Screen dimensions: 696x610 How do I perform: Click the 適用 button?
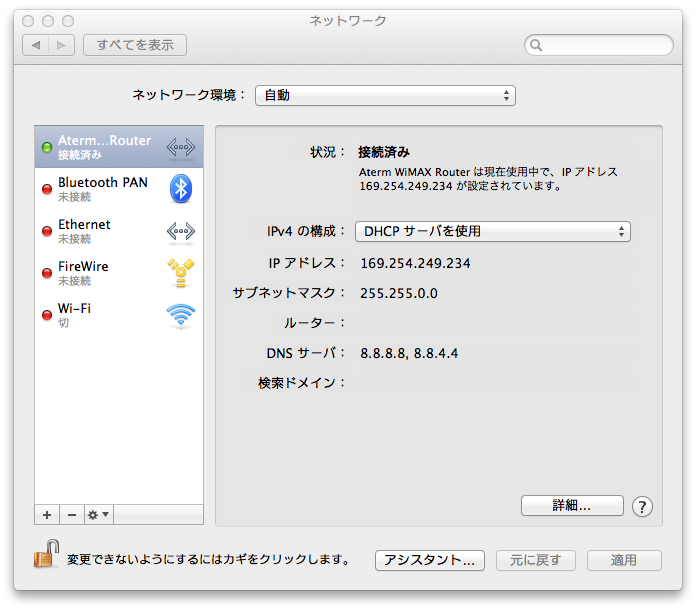click(x=624, y=560)
